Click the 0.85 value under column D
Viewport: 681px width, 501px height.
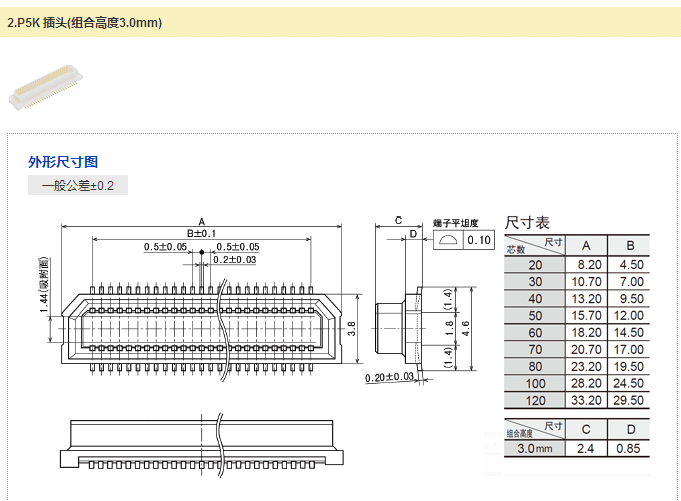(x=629, y=449)
